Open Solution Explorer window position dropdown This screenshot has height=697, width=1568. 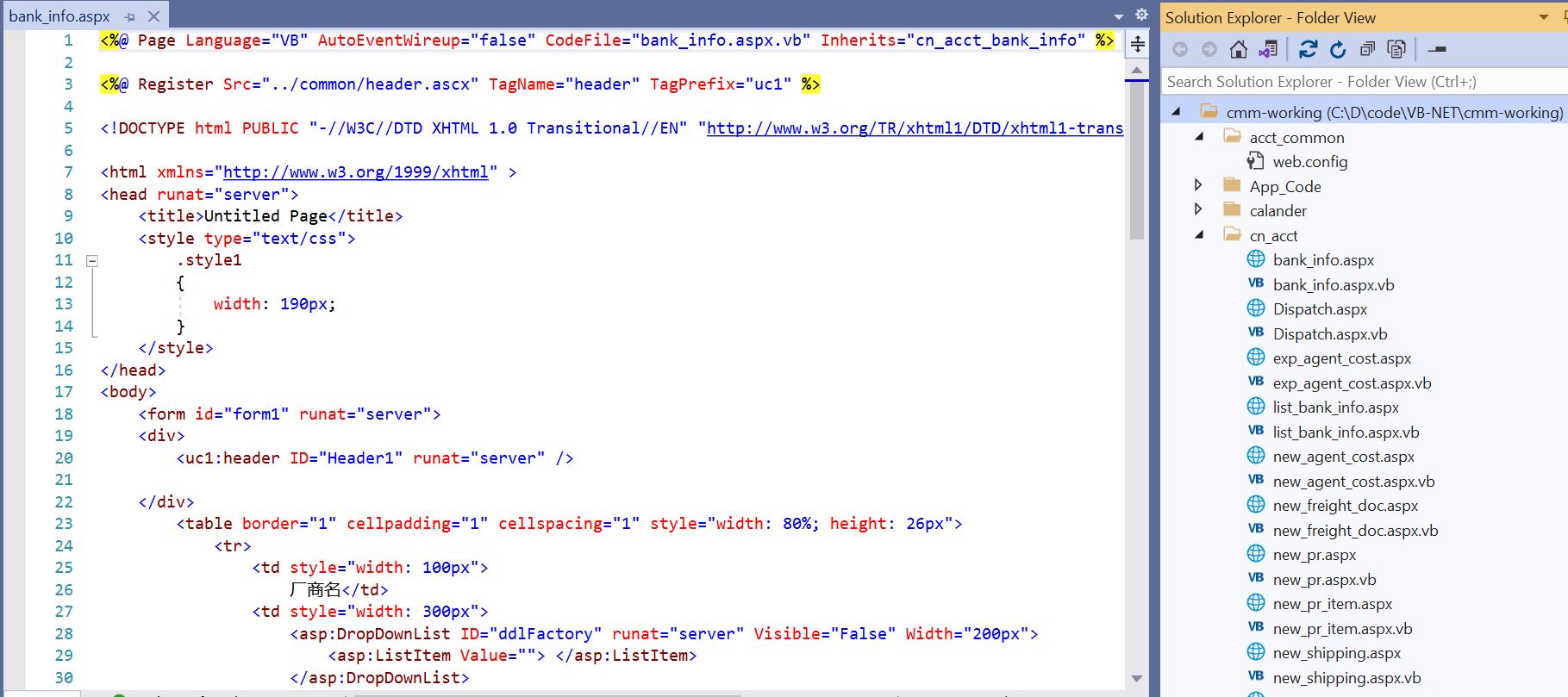(1543, 17)
